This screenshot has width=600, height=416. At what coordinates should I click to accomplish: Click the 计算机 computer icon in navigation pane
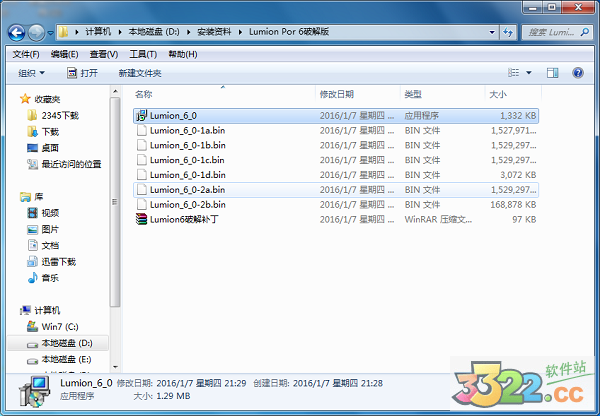point(25,310)
